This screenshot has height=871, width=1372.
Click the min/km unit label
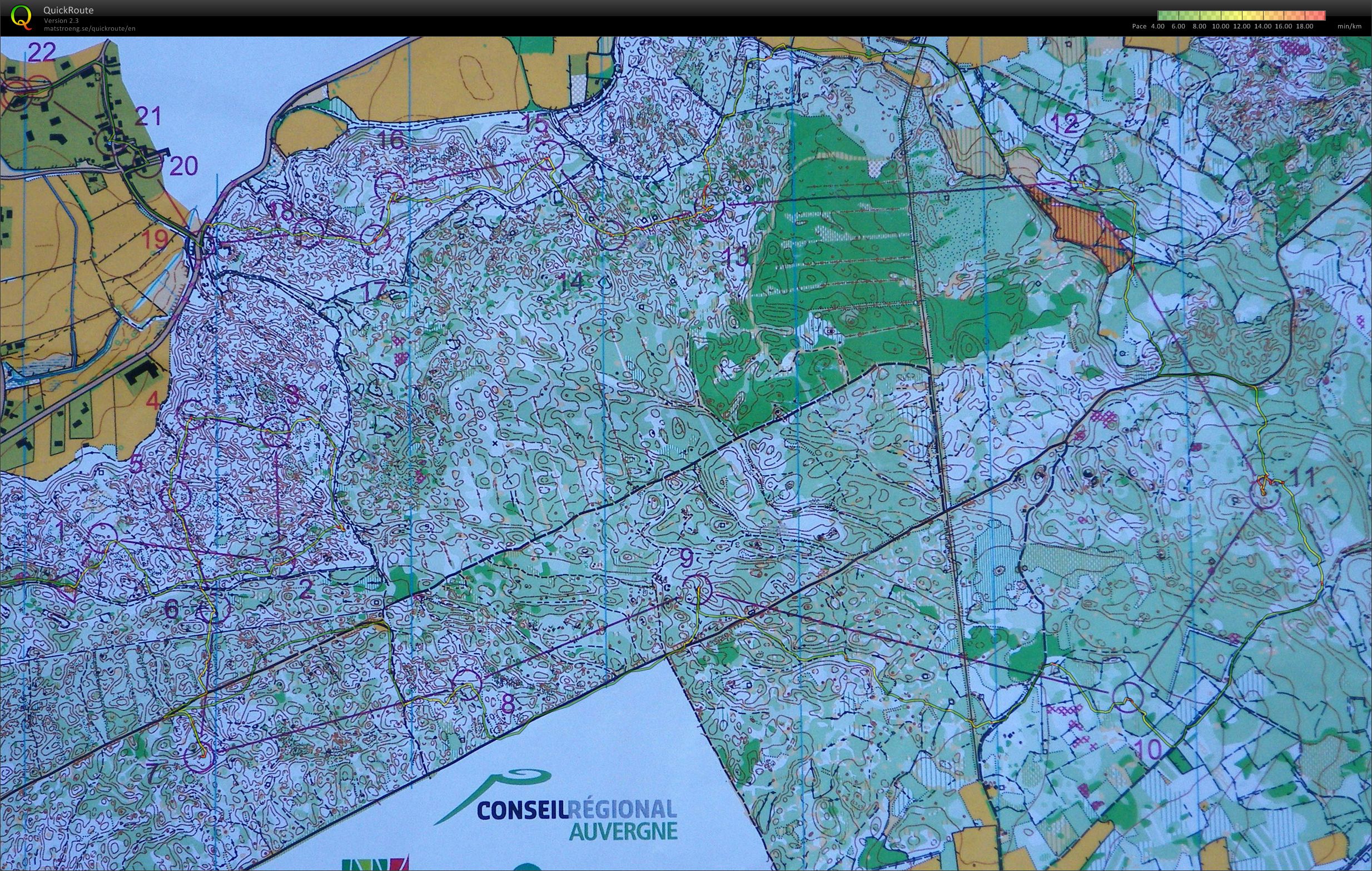(1350, 26)
